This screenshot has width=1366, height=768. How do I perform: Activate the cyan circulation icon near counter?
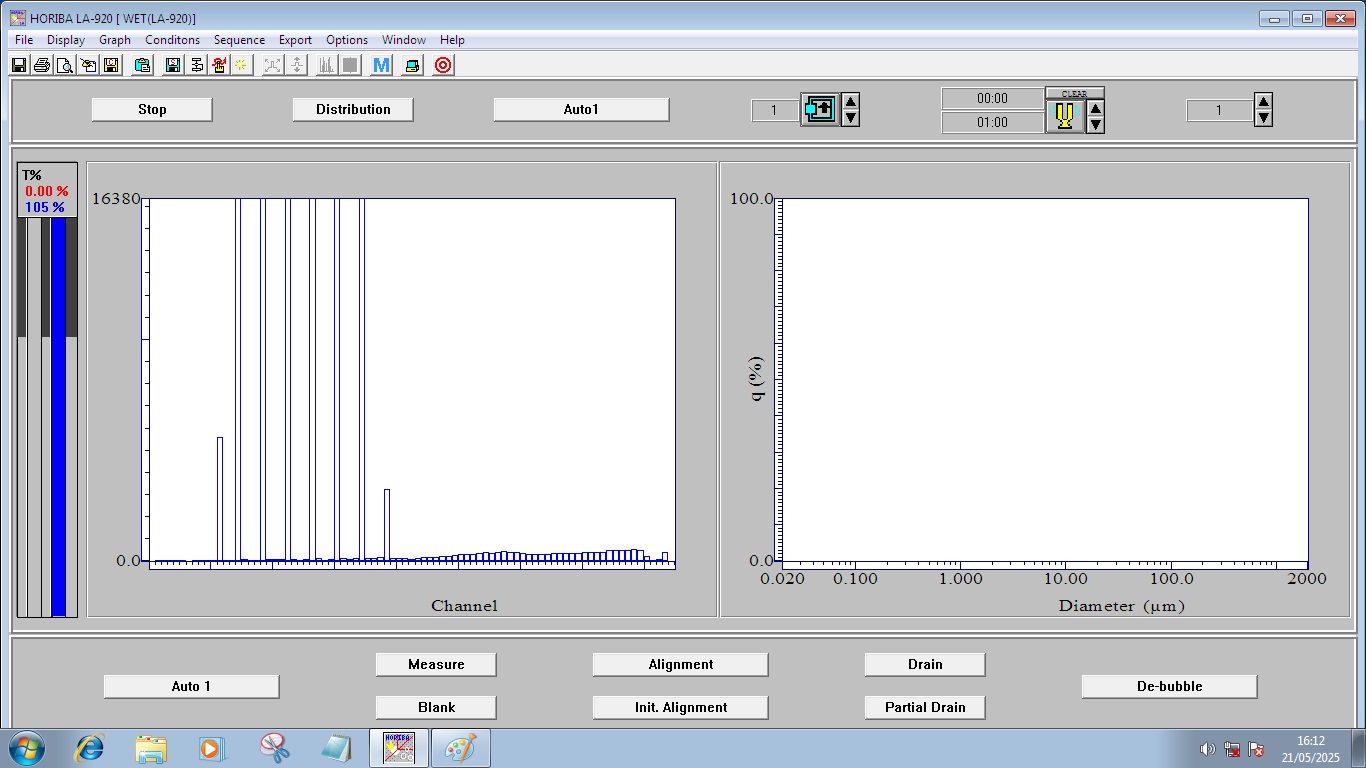(820, 110)
